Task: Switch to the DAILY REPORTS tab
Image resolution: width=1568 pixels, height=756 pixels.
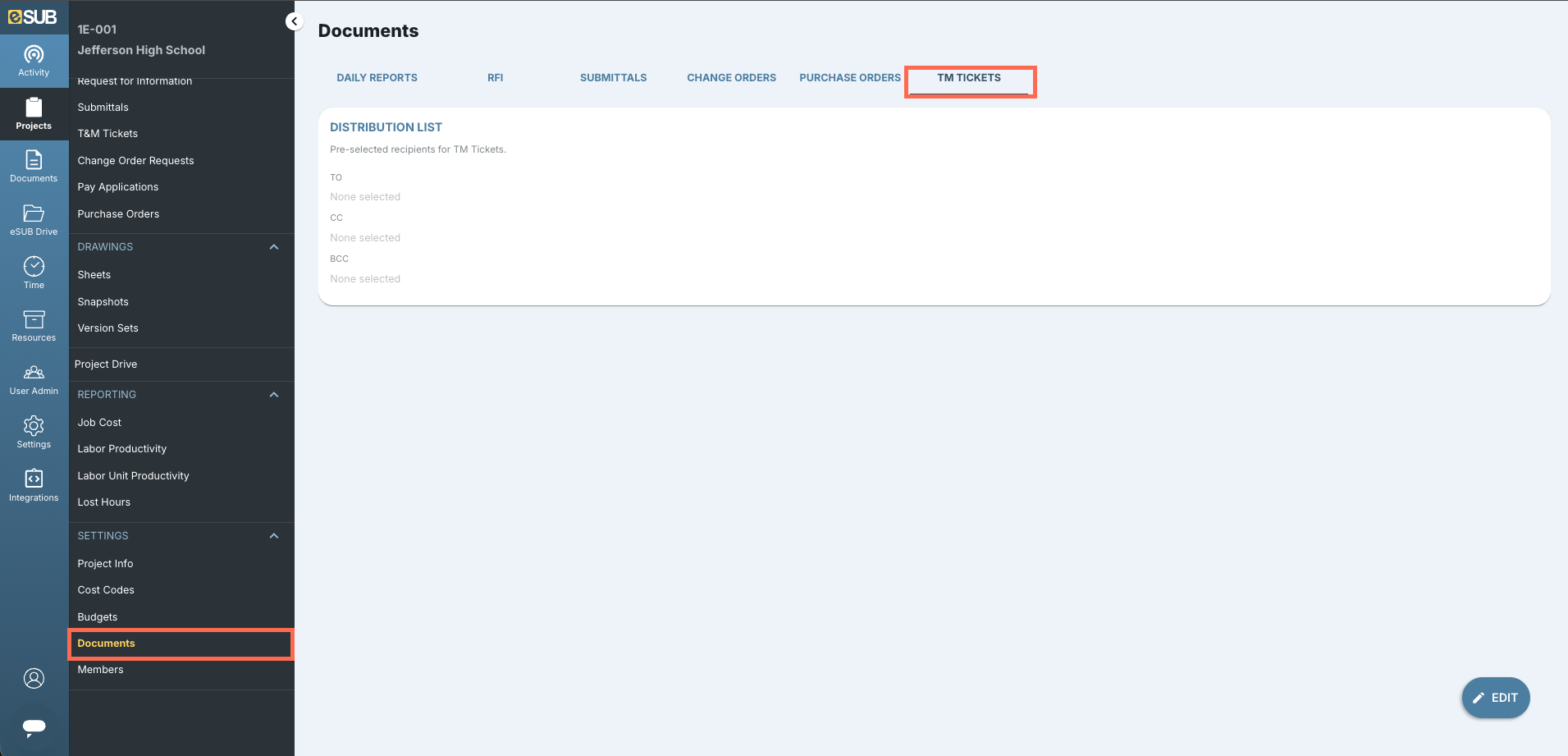Action: click(x=377, y=78)
